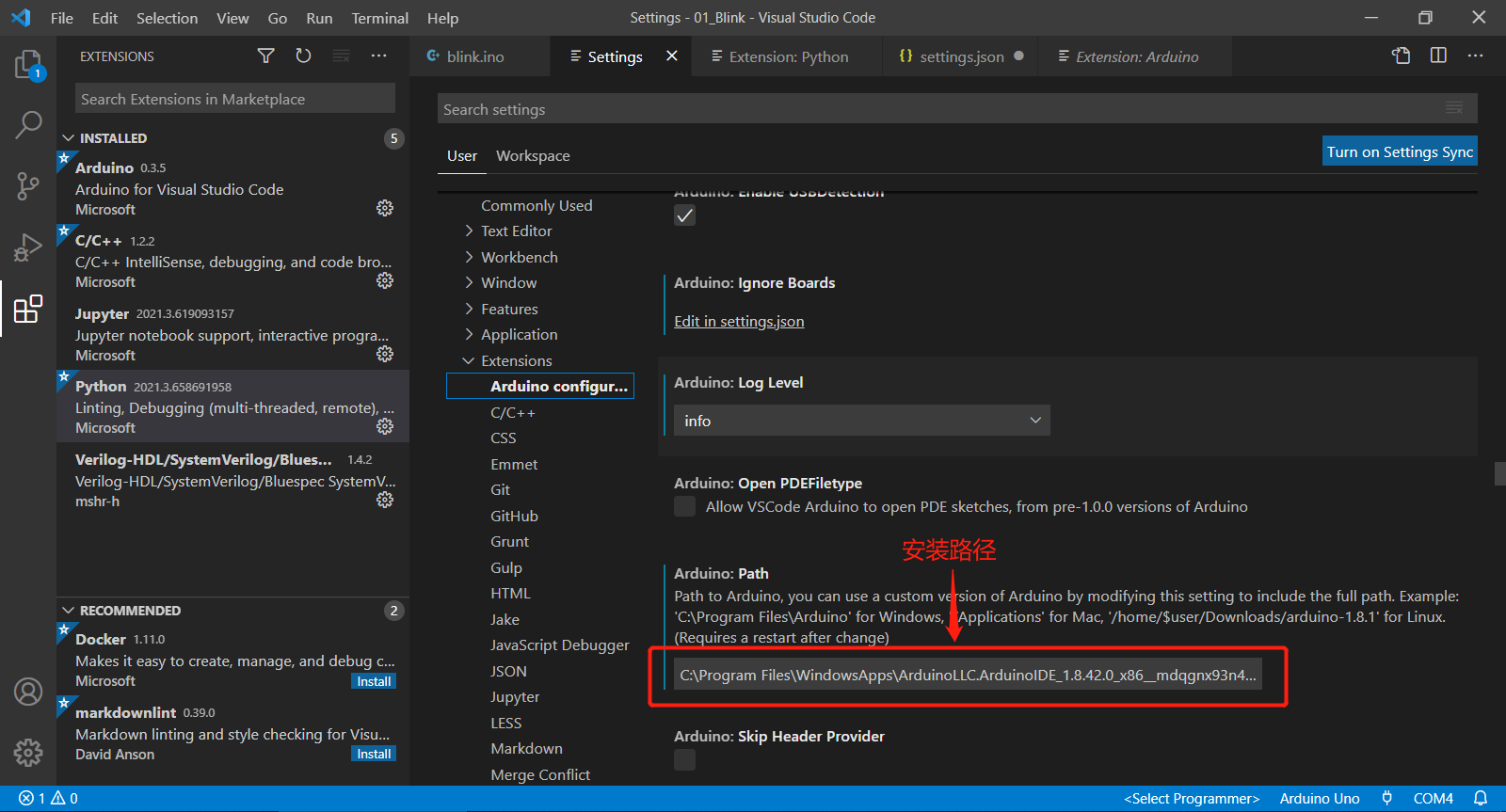Open Settings (JSON) editor icon
The height and width of the screenshot is (812, 1506).
(1402, 56)
